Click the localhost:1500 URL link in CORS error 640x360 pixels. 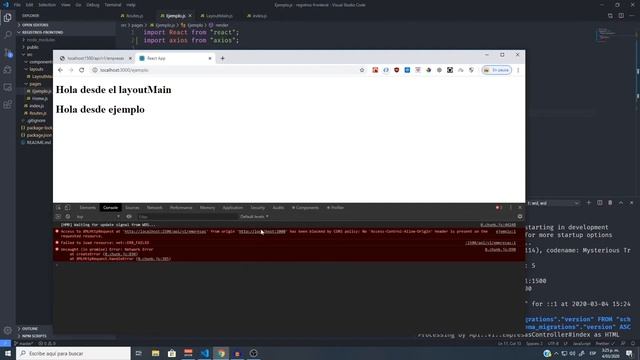click(165, 231)
